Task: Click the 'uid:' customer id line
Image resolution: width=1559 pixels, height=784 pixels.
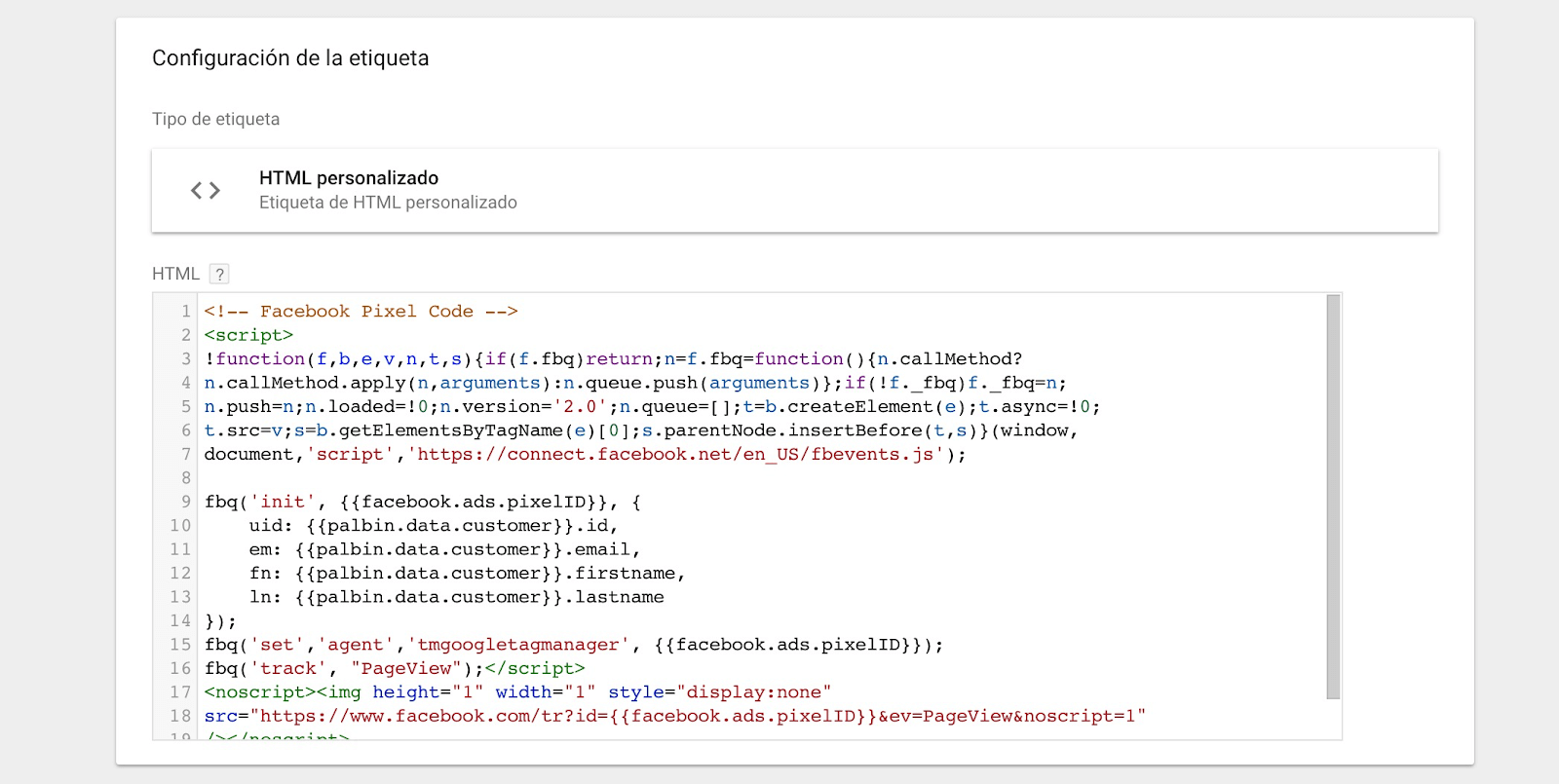Action: tap(433, 526)
